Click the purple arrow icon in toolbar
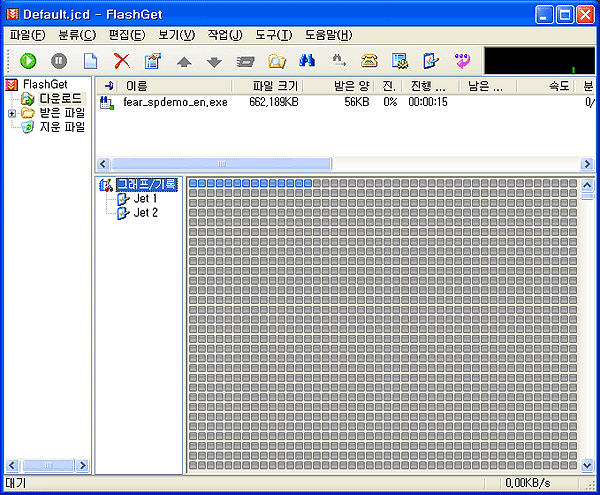600x495 pixels. click(x=462, y=61)
